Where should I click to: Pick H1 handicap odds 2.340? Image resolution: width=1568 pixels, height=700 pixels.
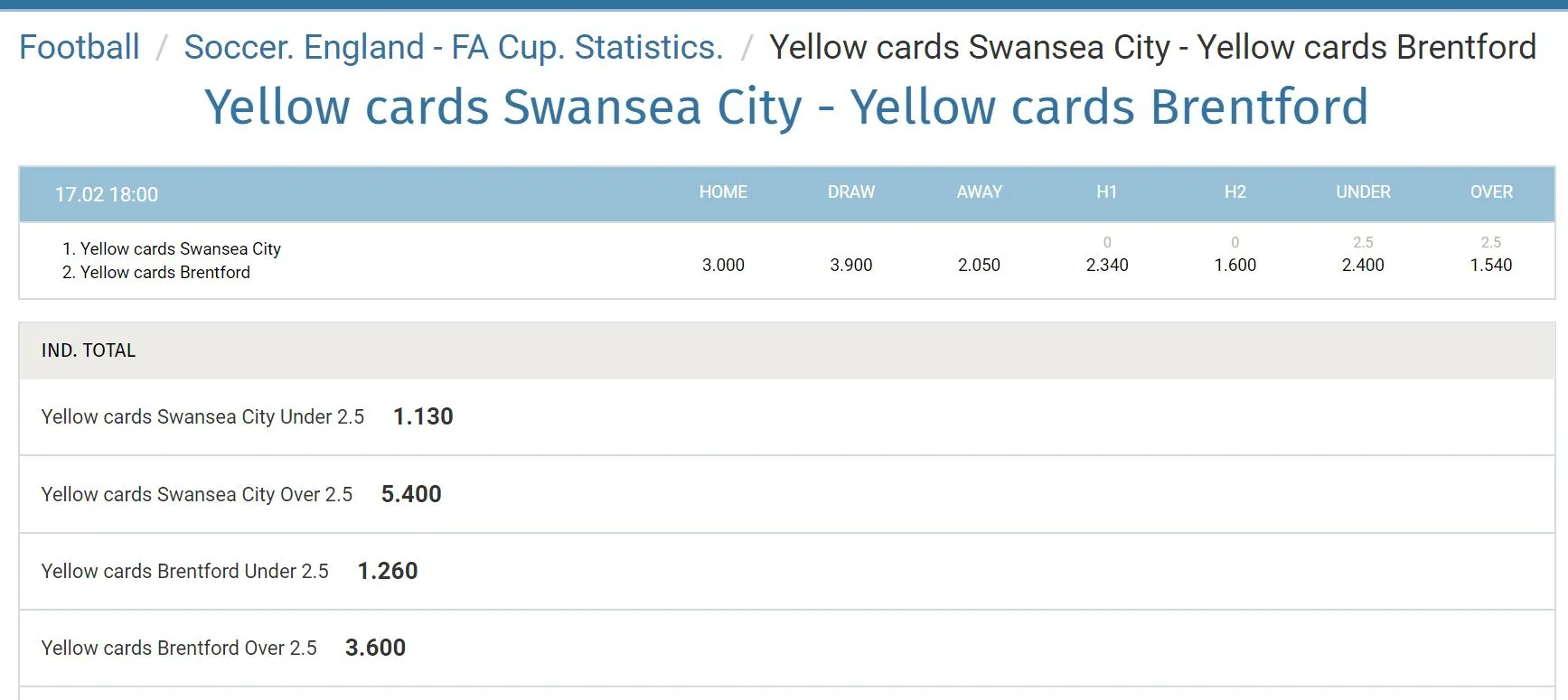click(x=1107, y=265)
